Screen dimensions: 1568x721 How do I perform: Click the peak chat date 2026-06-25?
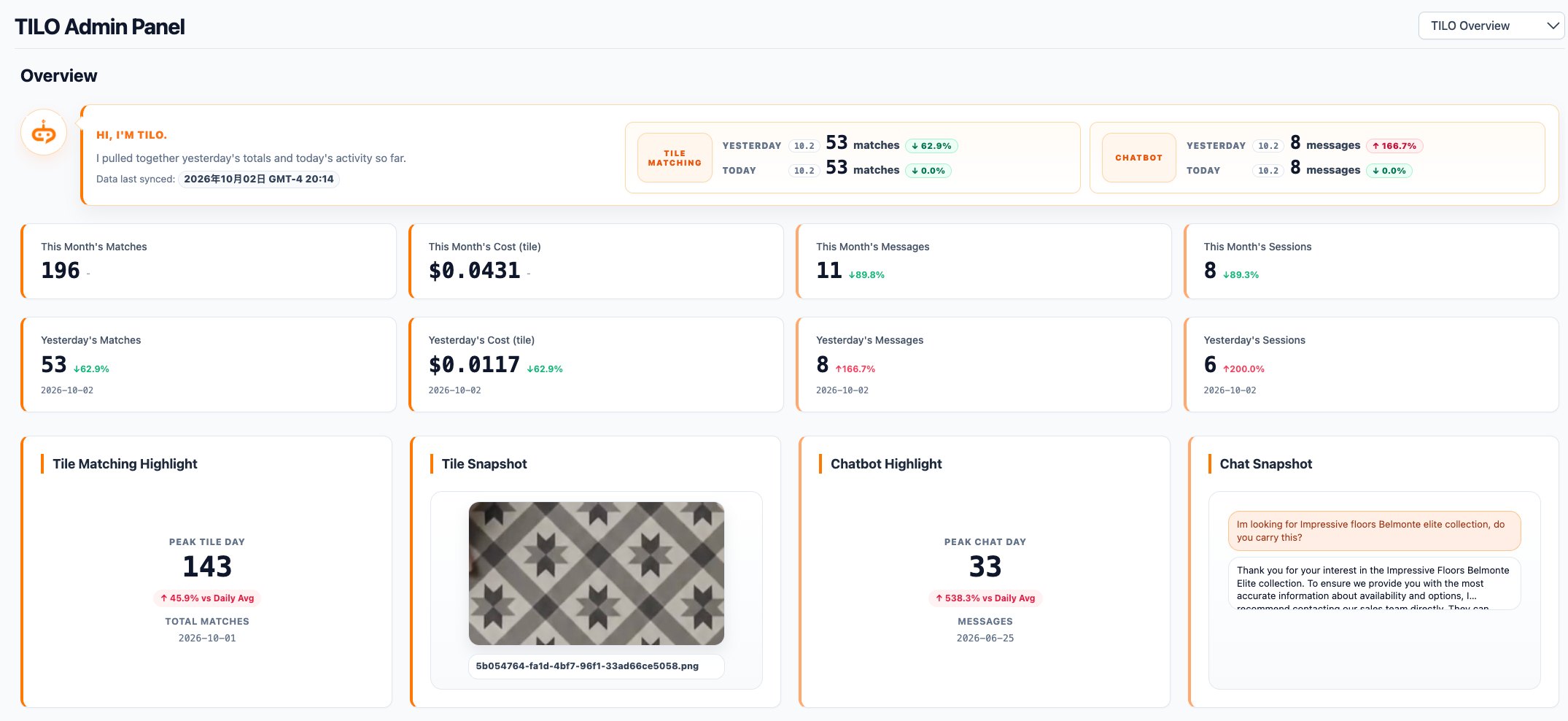point(985,639)
